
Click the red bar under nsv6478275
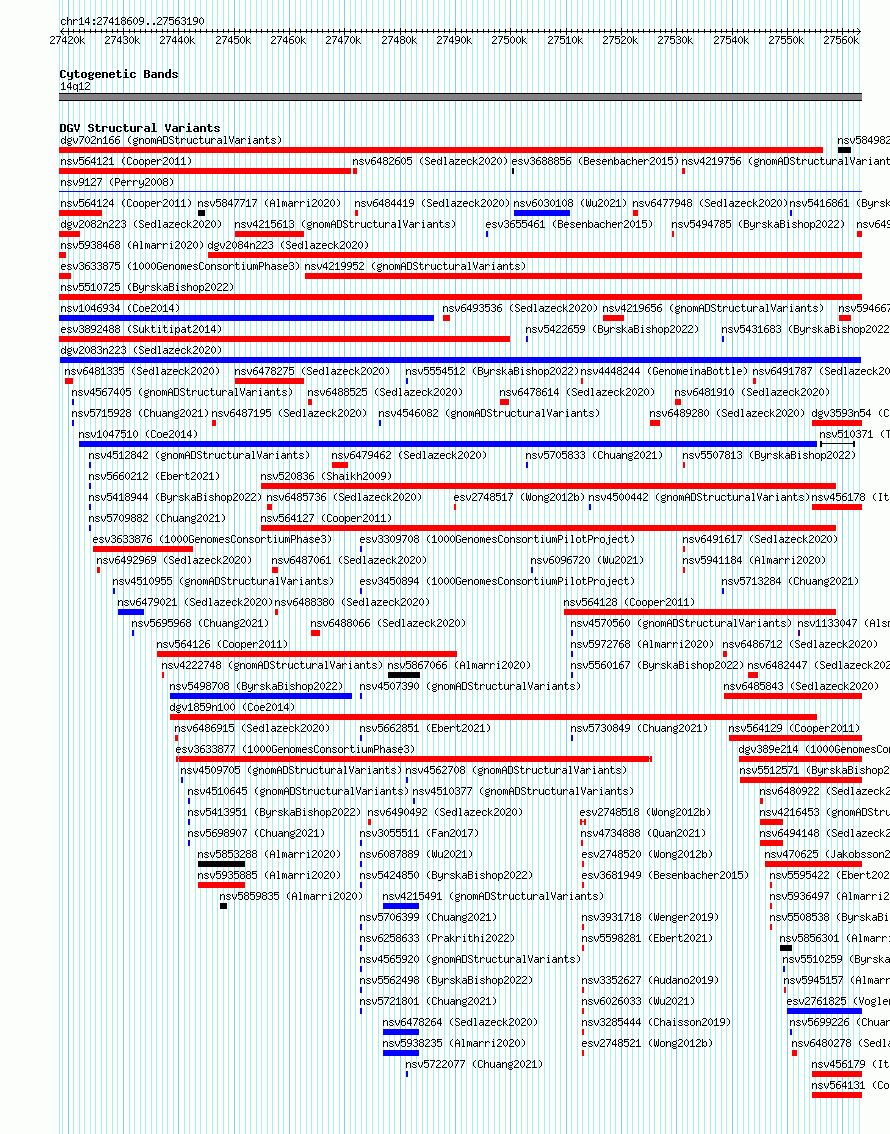(x=269, y=381)
